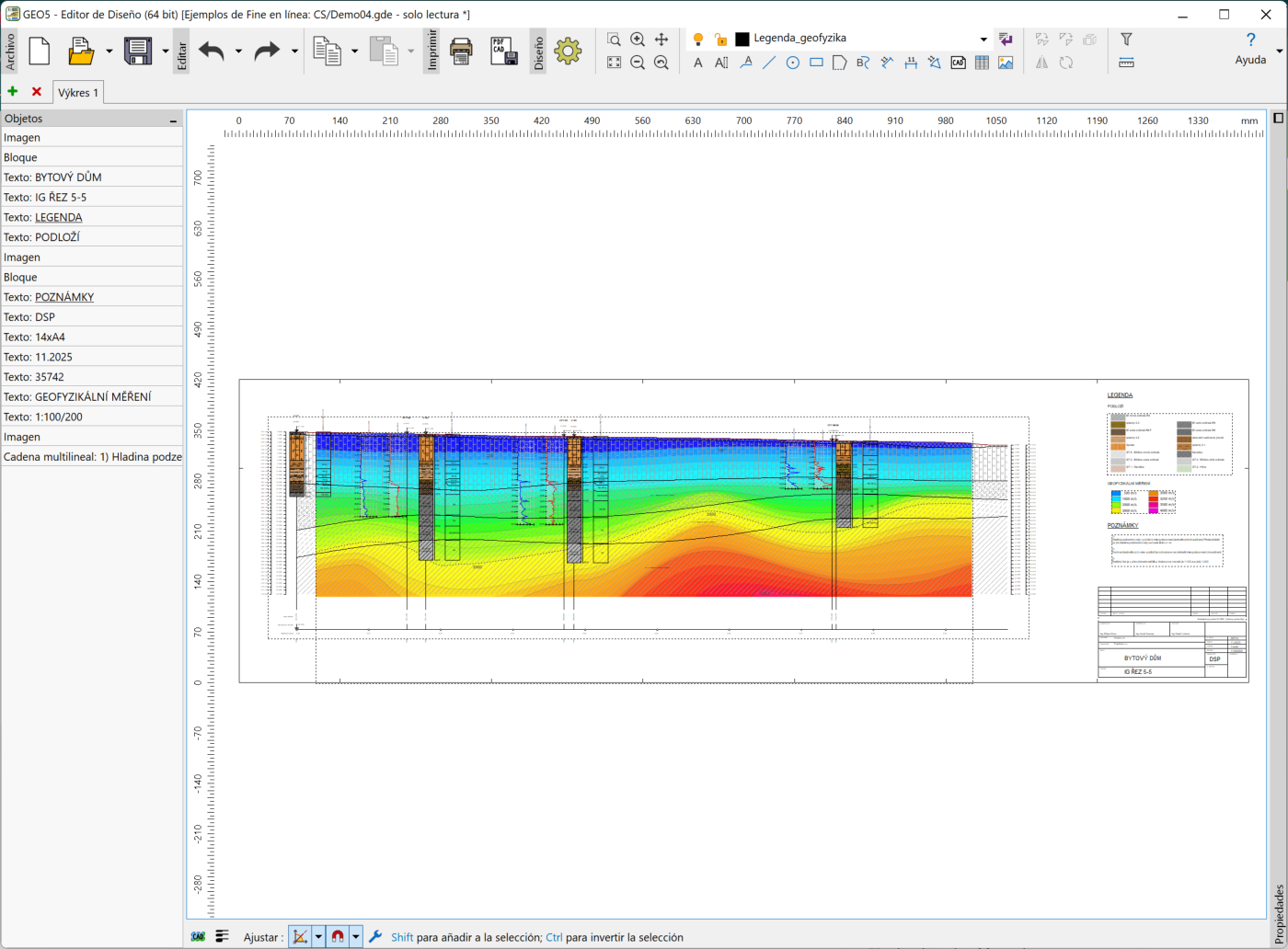The height and width of the screenshot is (949, 1288).
Task: Add new drawing with green plus button
Action: (13, 92)
